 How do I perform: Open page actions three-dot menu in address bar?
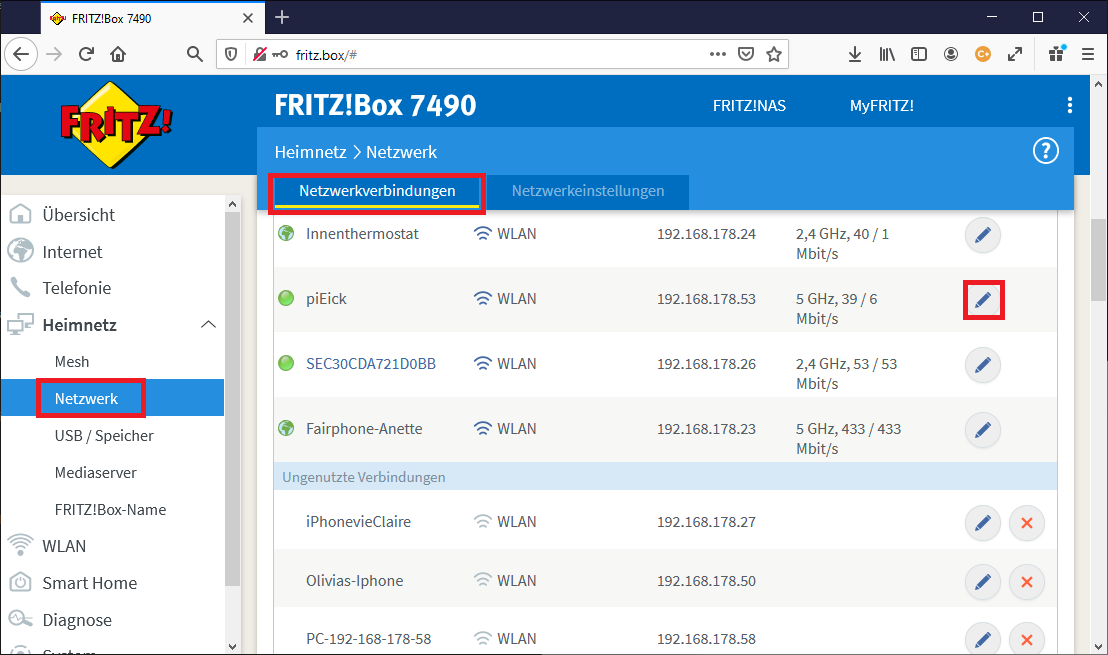[x=717, y=54]
